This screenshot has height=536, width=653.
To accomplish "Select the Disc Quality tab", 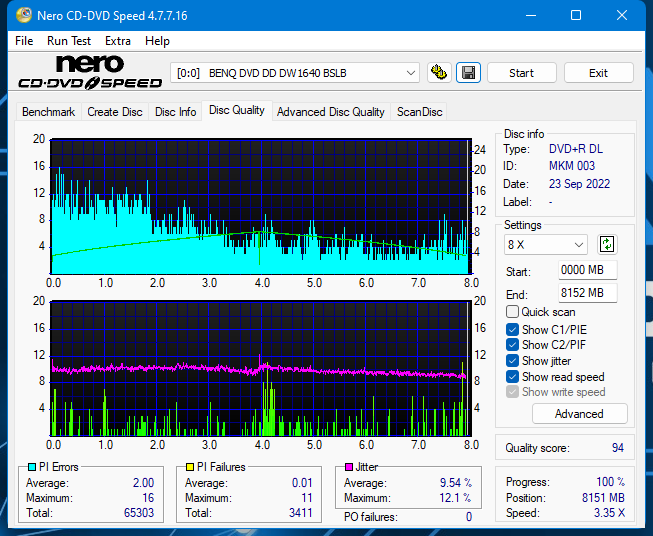I will click(x=237, y=110).
